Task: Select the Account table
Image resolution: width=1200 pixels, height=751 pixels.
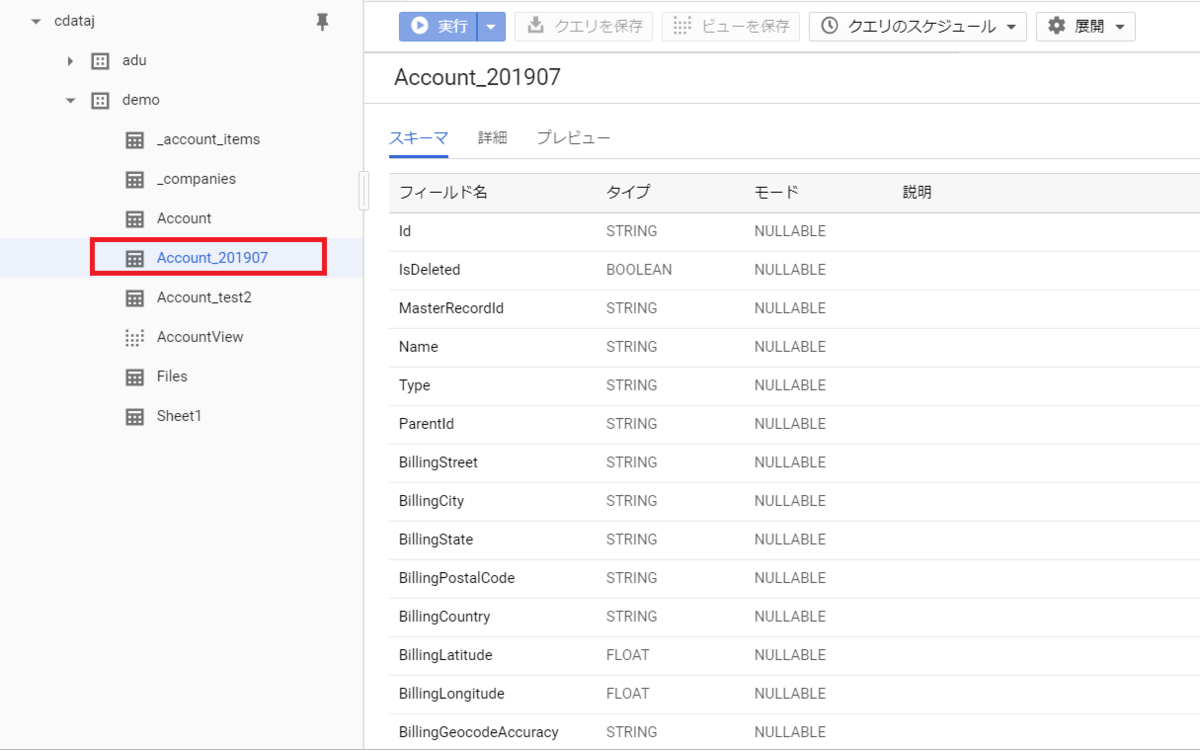Action: (184, 219)
